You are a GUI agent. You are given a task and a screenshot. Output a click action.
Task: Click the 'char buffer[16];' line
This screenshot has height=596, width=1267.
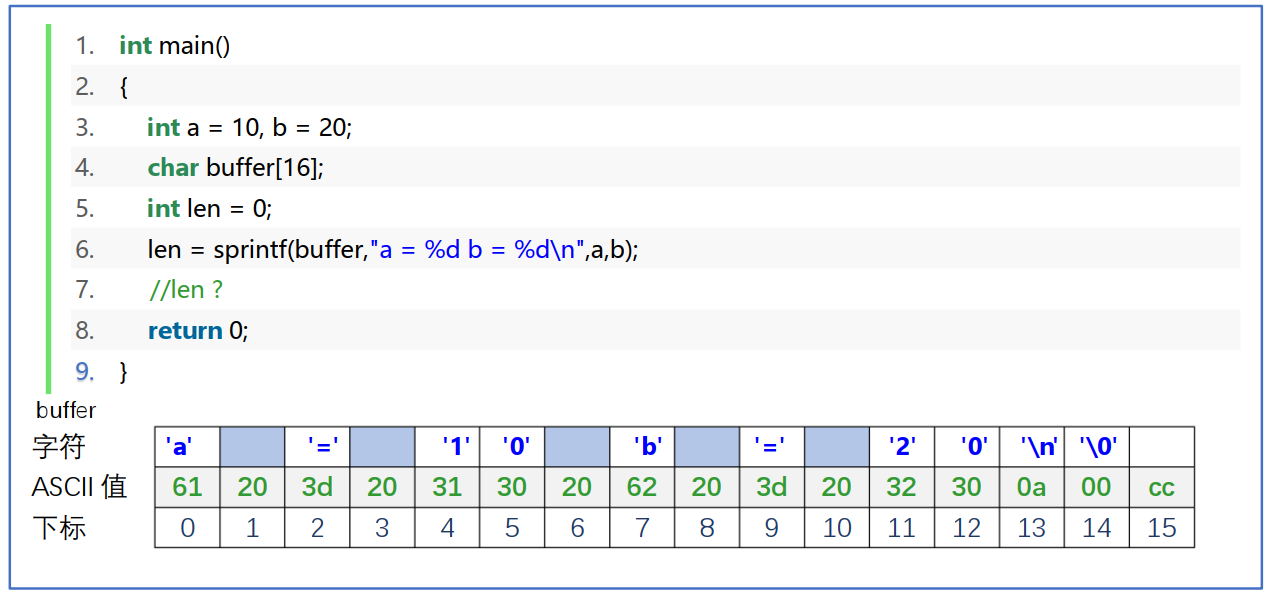[236, 168]
